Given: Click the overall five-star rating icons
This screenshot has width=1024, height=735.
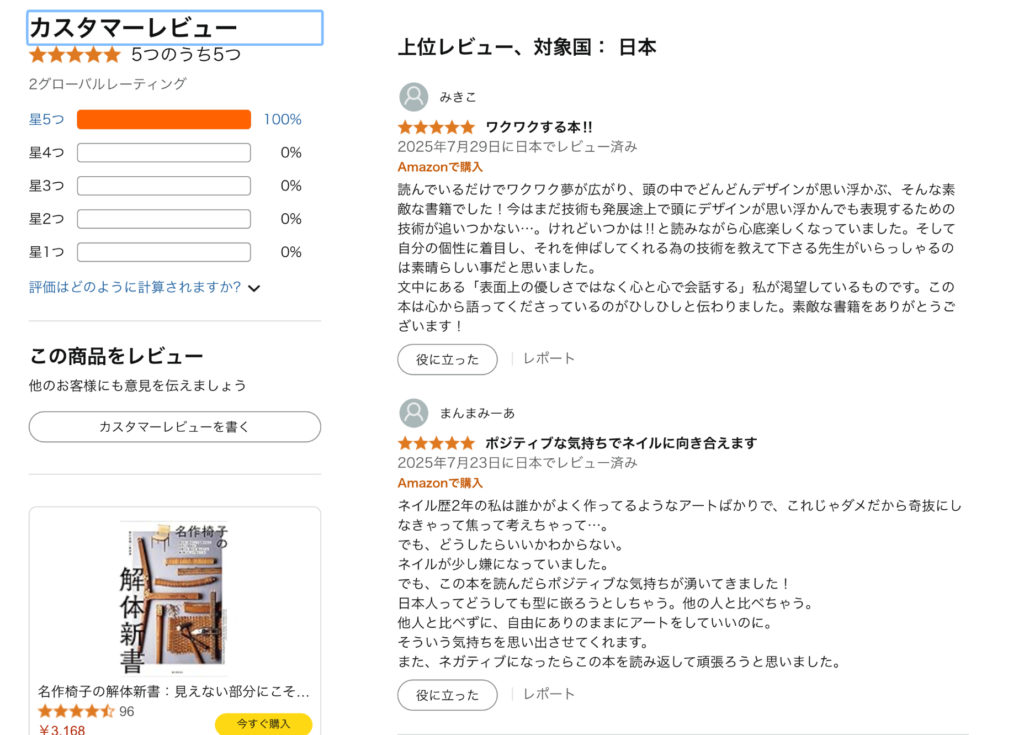Looking at the screenshot, I should tap(75, 55).
